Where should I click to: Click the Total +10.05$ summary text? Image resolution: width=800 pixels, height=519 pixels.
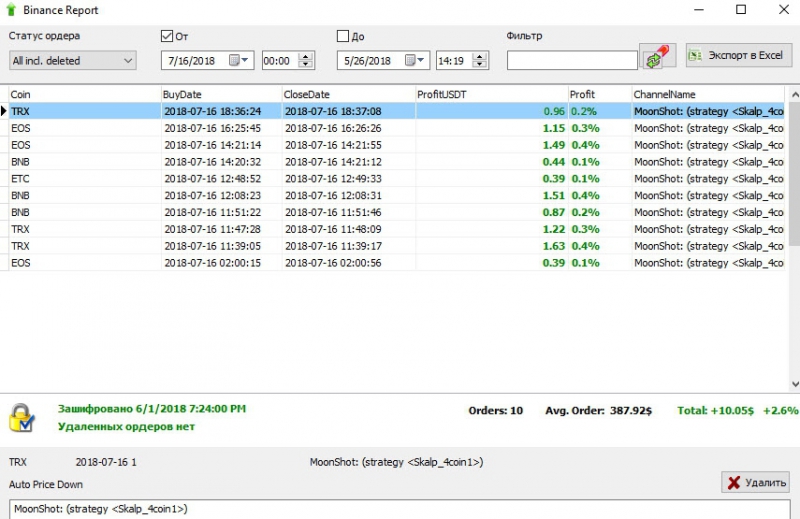[715, 410]
